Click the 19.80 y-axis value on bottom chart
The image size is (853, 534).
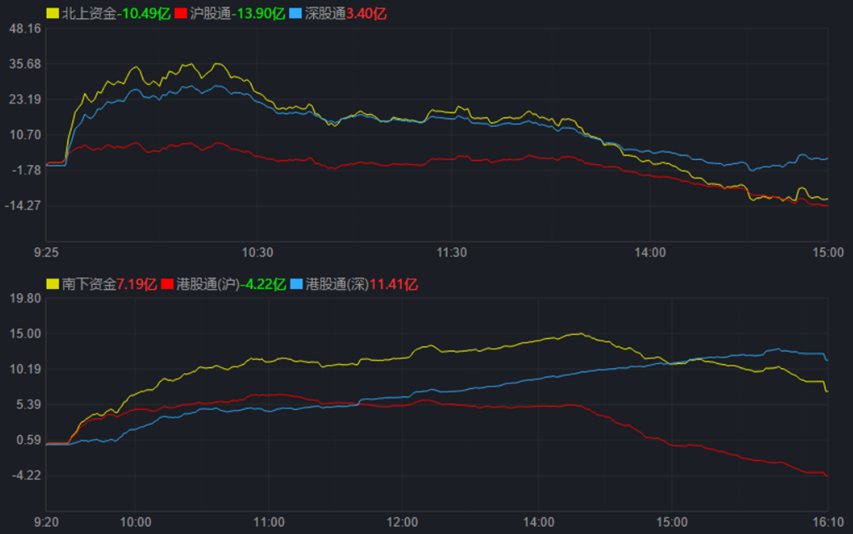pos(24,298)
